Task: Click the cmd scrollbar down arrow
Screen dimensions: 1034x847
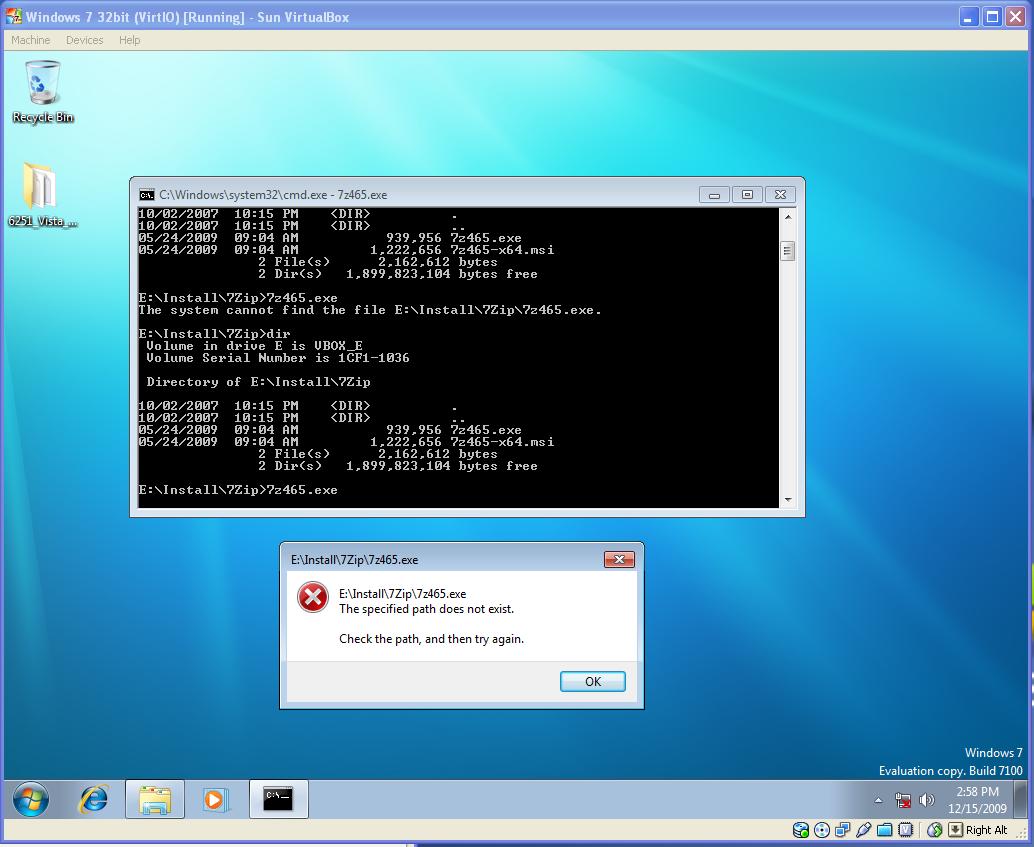Action: click(787, 500)
